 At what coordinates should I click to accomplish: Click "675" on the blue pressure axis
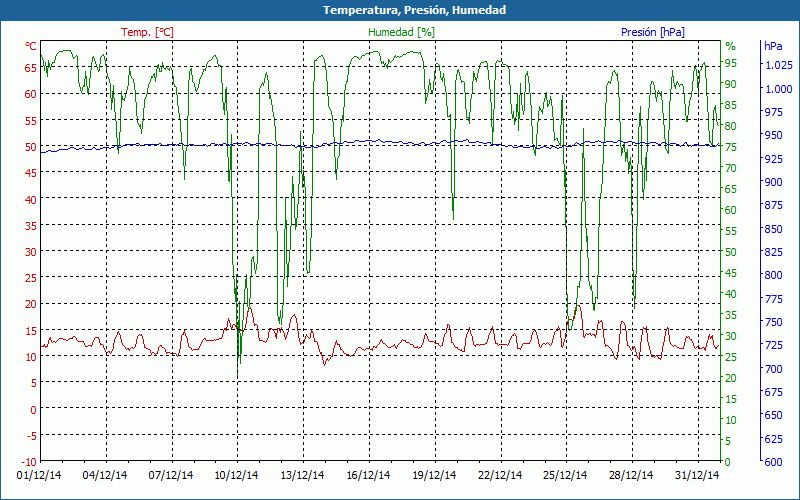point(773,392)
